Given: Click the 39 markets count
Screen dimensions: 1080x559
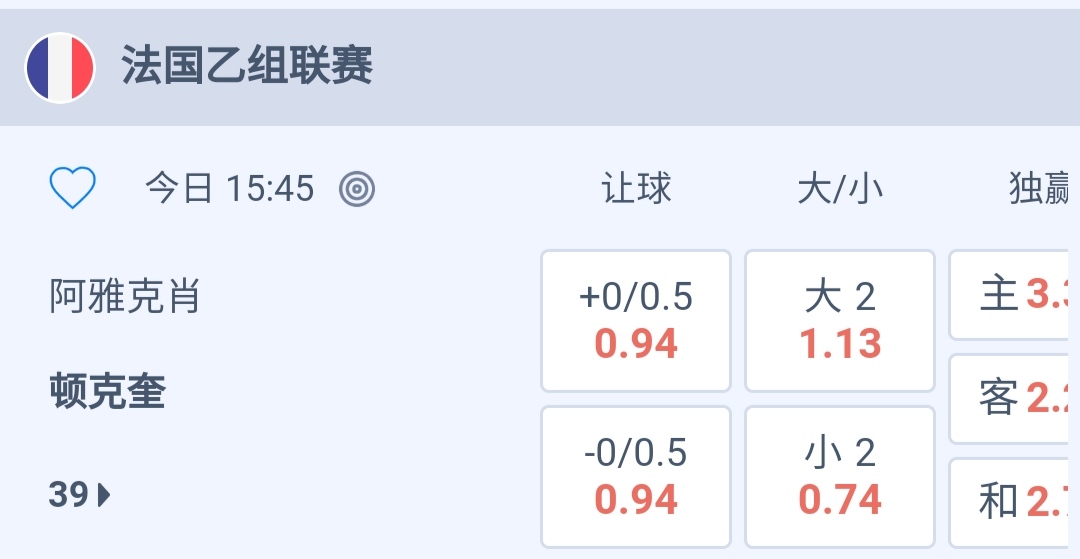Looking at the screenshot, I should click(x=69, y=494).
